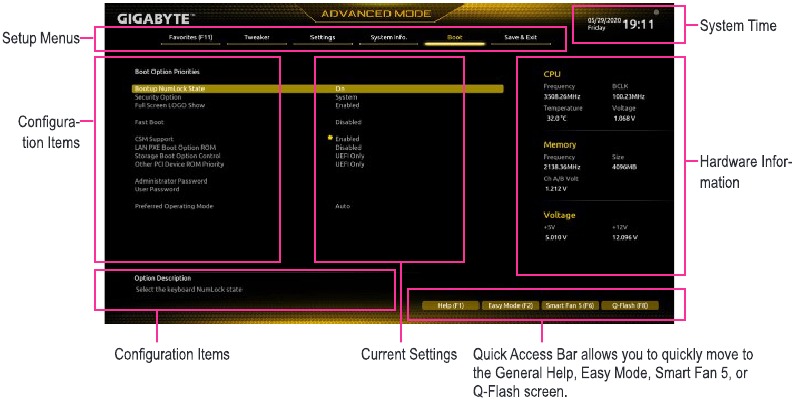The height and width of the screenshot is (401, 793).
Task: Select the Save & Exit tab
Action: pos(520,37)
